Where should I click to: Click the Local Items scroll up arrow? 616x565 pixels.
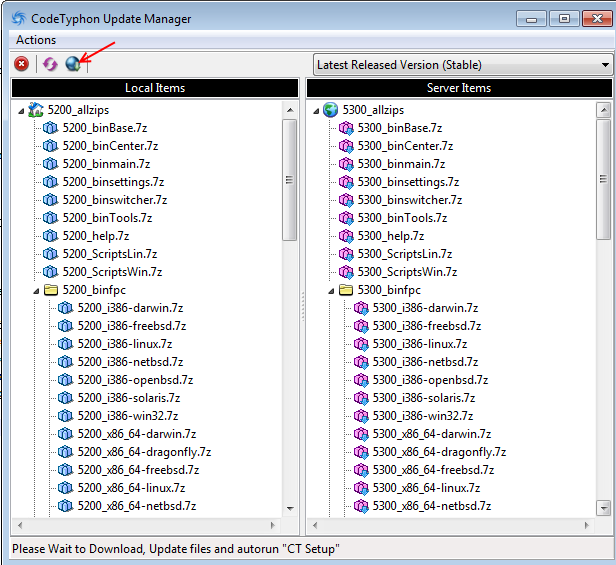pyautogui.click(x=290, y=110)
